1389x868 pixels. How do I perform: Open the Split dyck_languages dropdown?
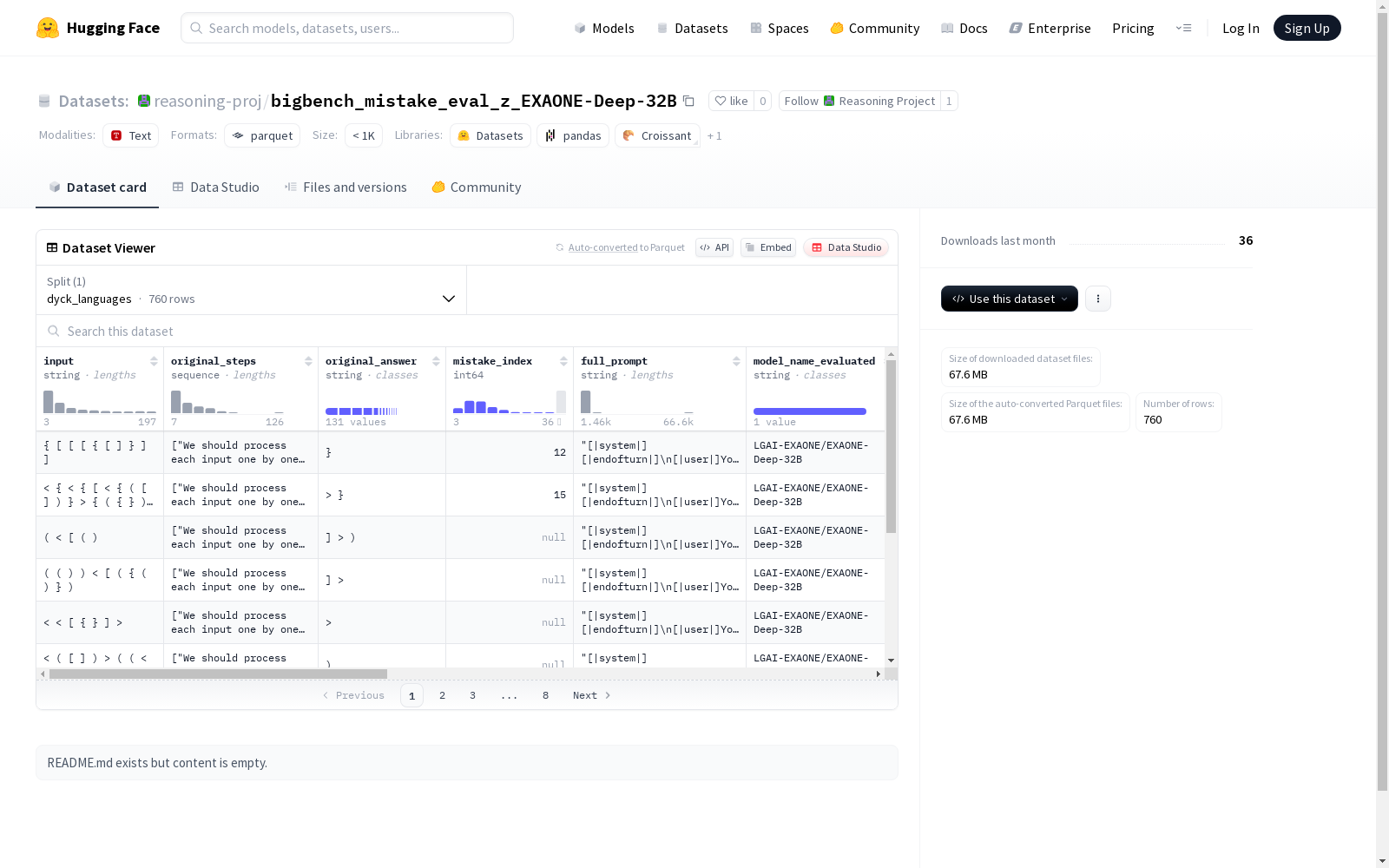(251, 290)
